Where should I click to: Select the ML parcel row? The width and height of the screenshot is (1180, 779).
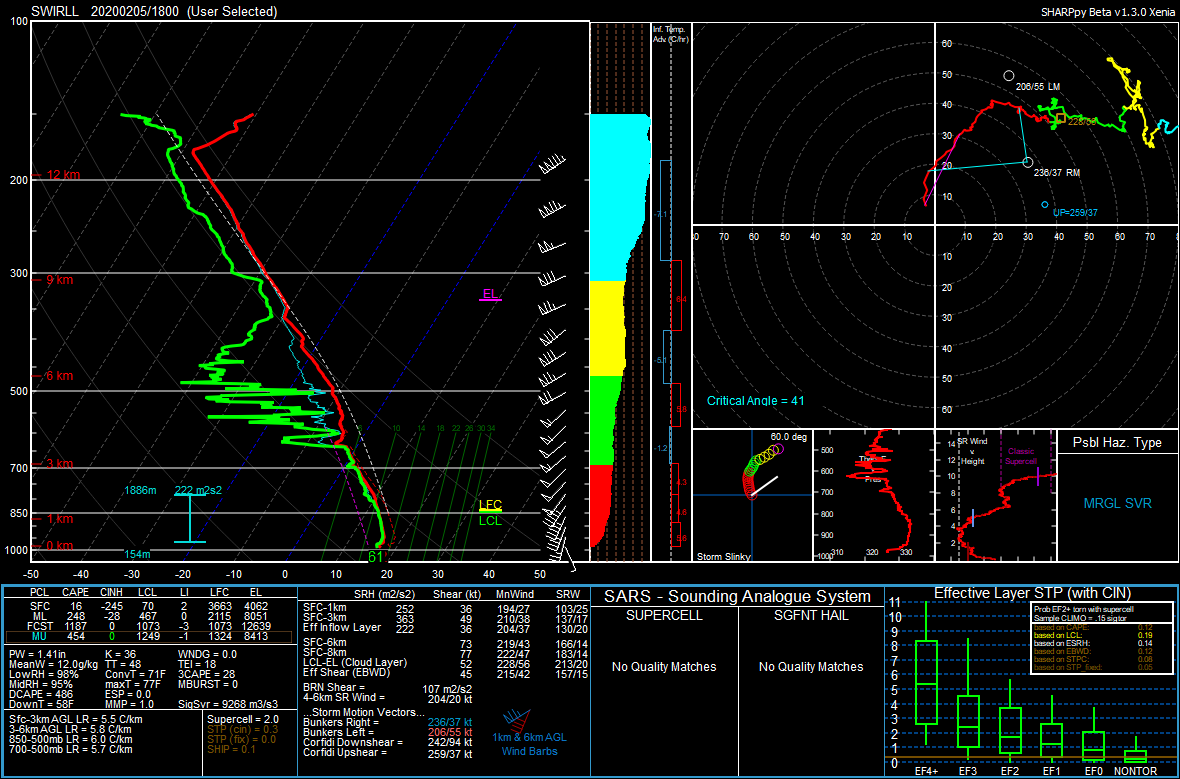point(149,616)
